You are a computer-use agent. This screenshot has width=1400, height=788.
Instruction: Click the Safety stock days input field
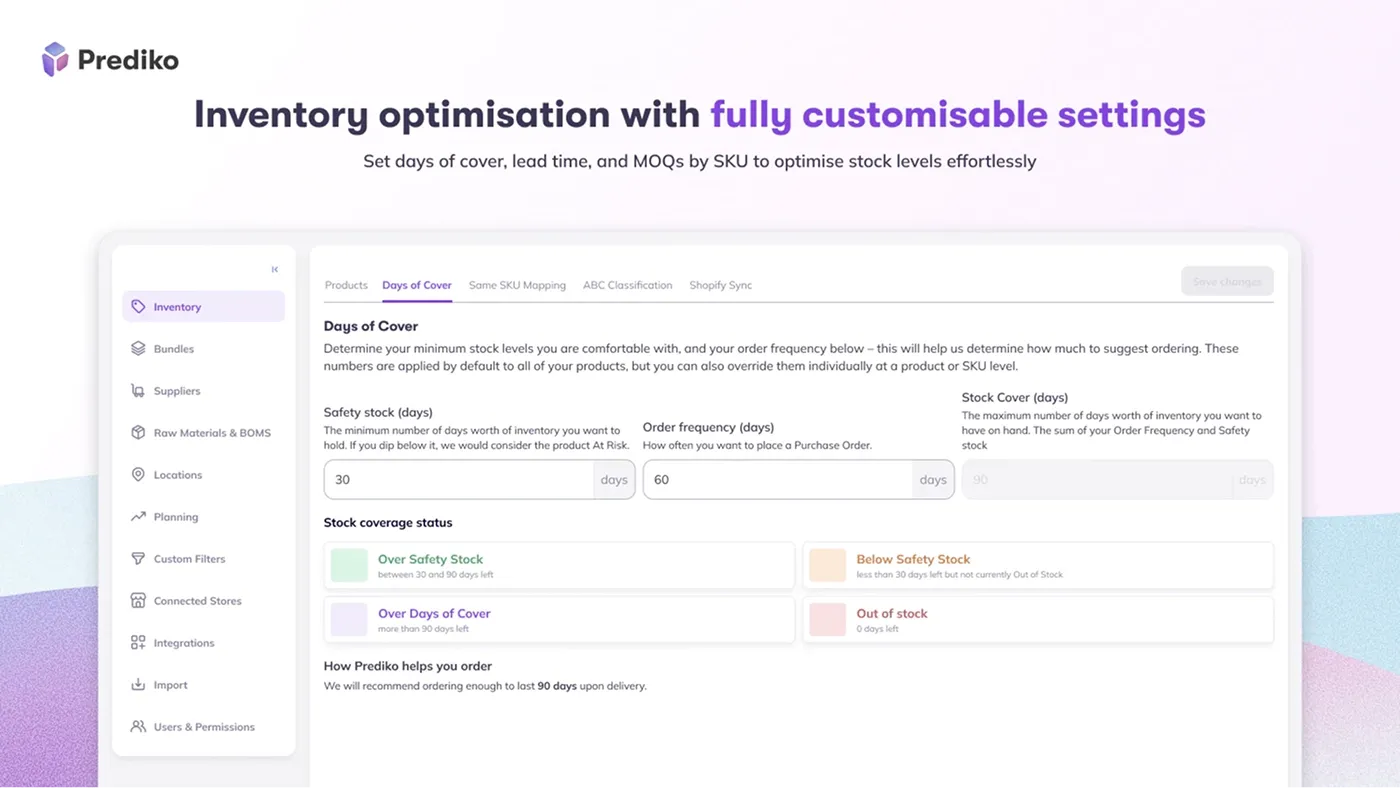(460, 480)
